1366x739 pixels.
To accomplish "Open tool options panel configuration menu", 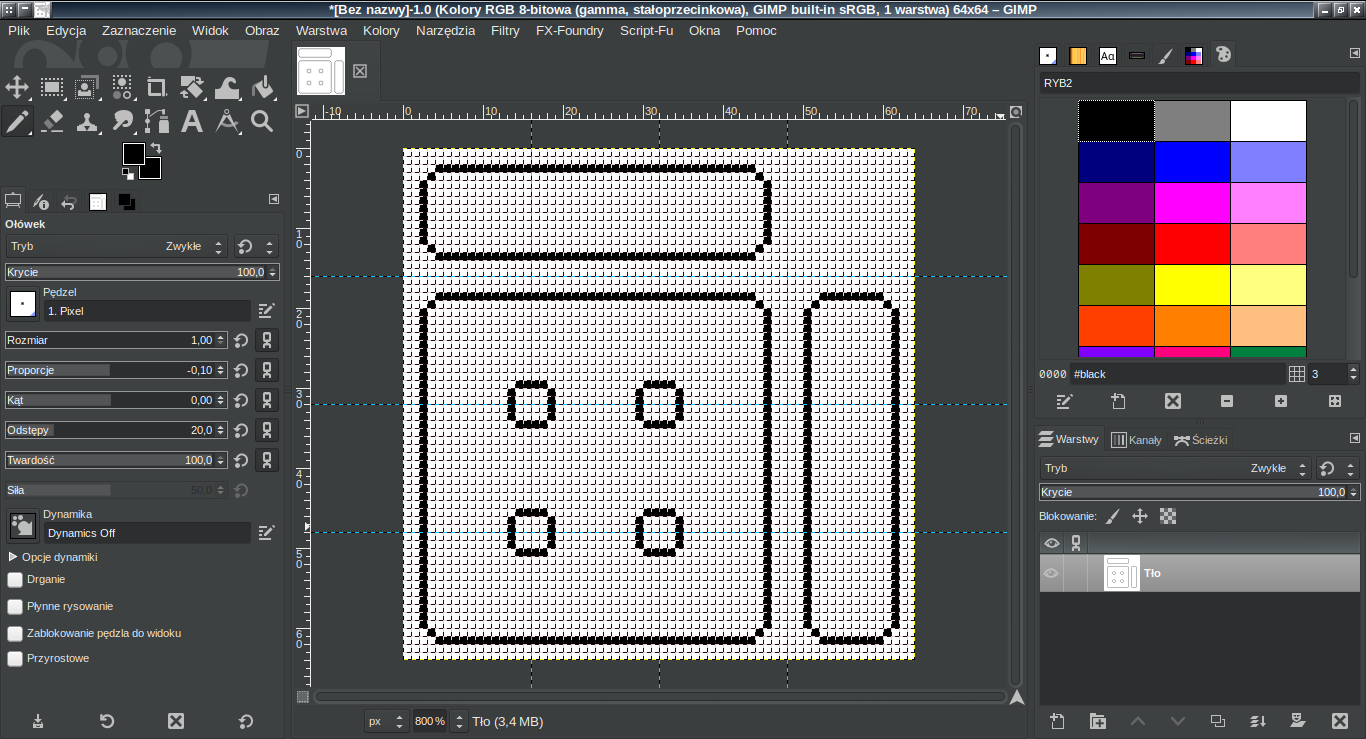I will (x=274, y=200).
